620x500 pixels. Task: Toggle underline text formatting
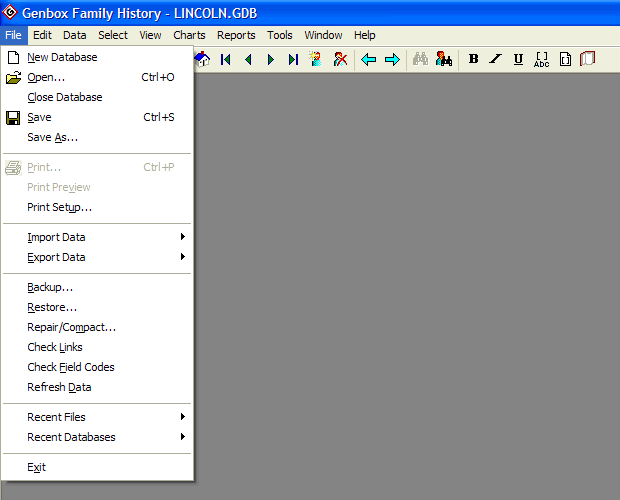click(x=518, y=60)
